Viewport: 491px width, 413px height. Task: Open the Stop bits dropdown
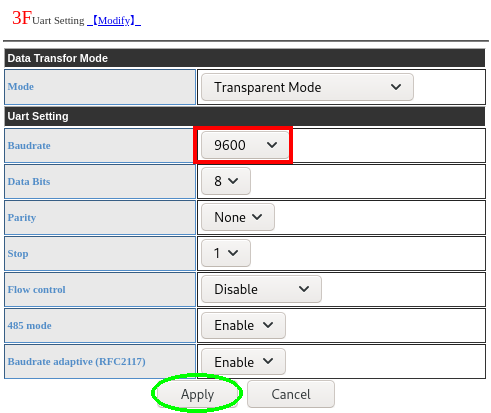(226, 253)
